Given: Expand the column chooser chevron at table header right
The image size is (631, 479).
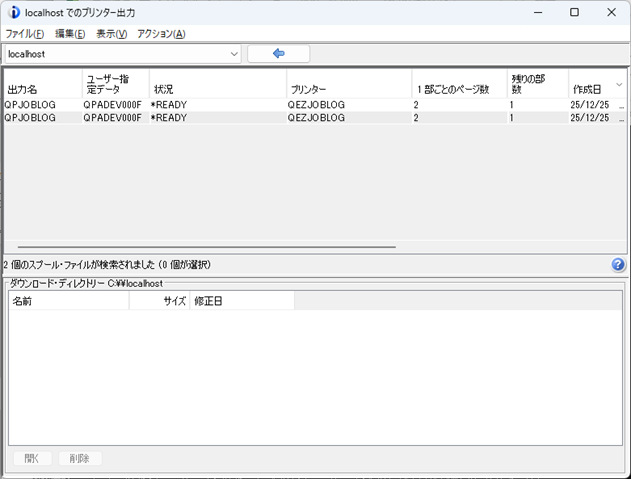Looking at the screenshot, I should [619, 84].
